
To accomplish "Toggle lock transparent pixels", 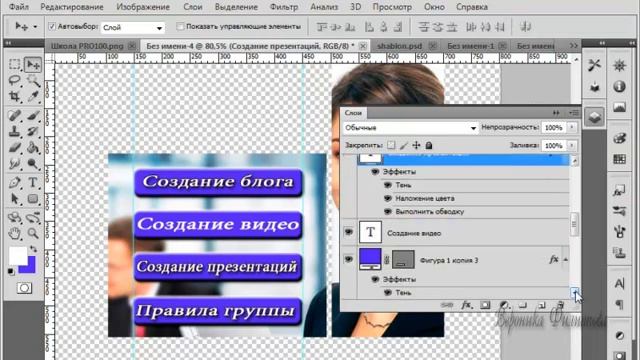I will [x=391, y=145].
